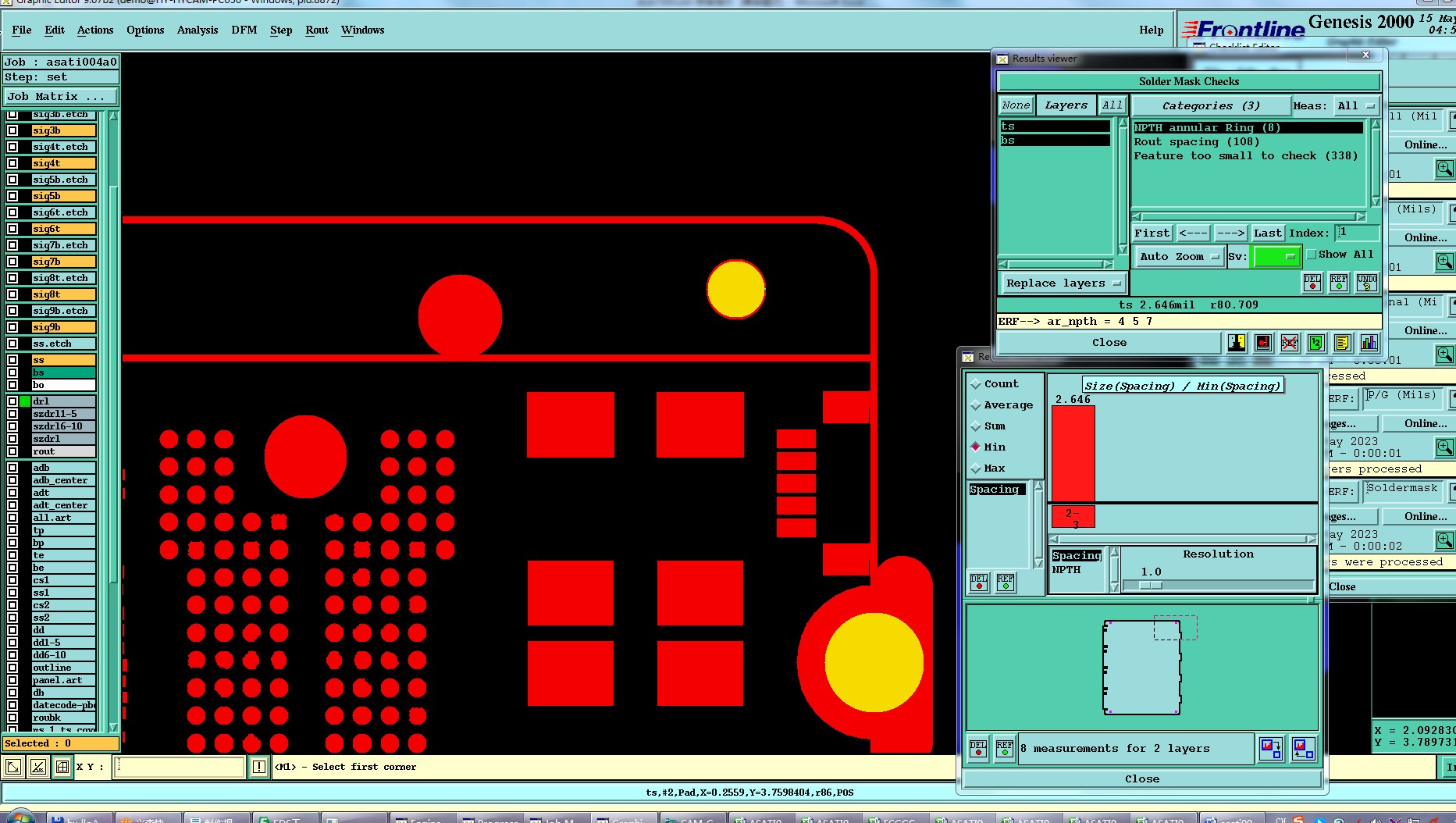Image resolution: width=1456 pixels, height=823 pixels.
Task: Select Sum radio option
Action: point(976,426)
